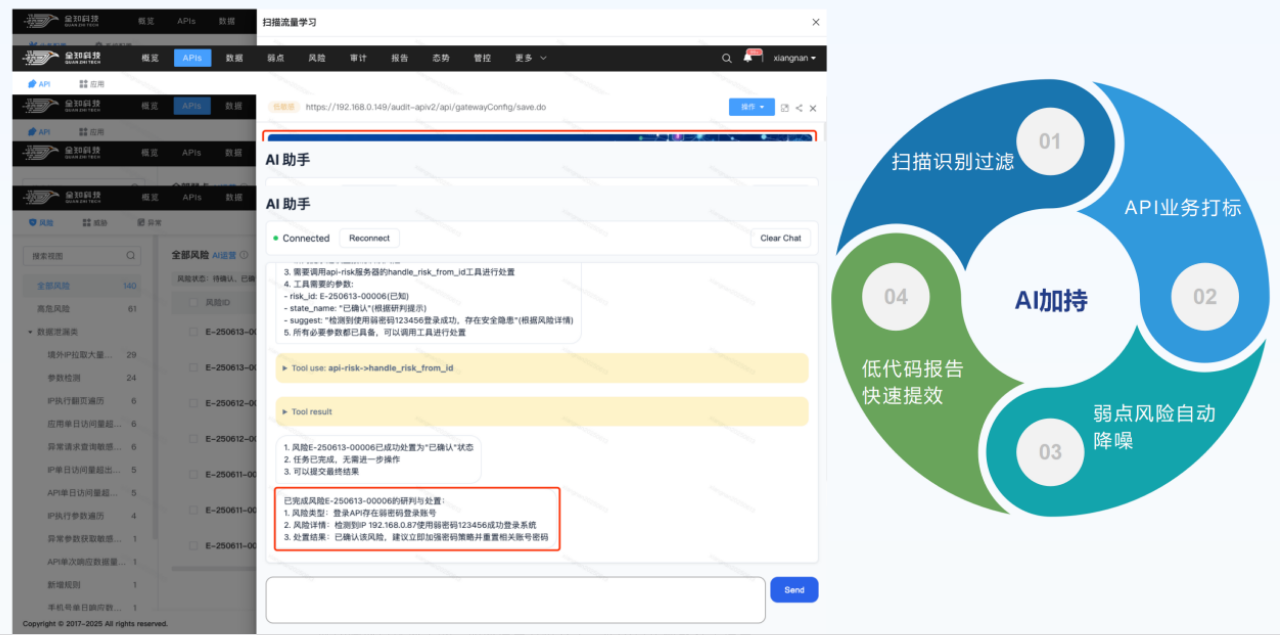Expand the Tool result section
The width and height of the screenshot is (1280, 635).
[x=541, y=411]
